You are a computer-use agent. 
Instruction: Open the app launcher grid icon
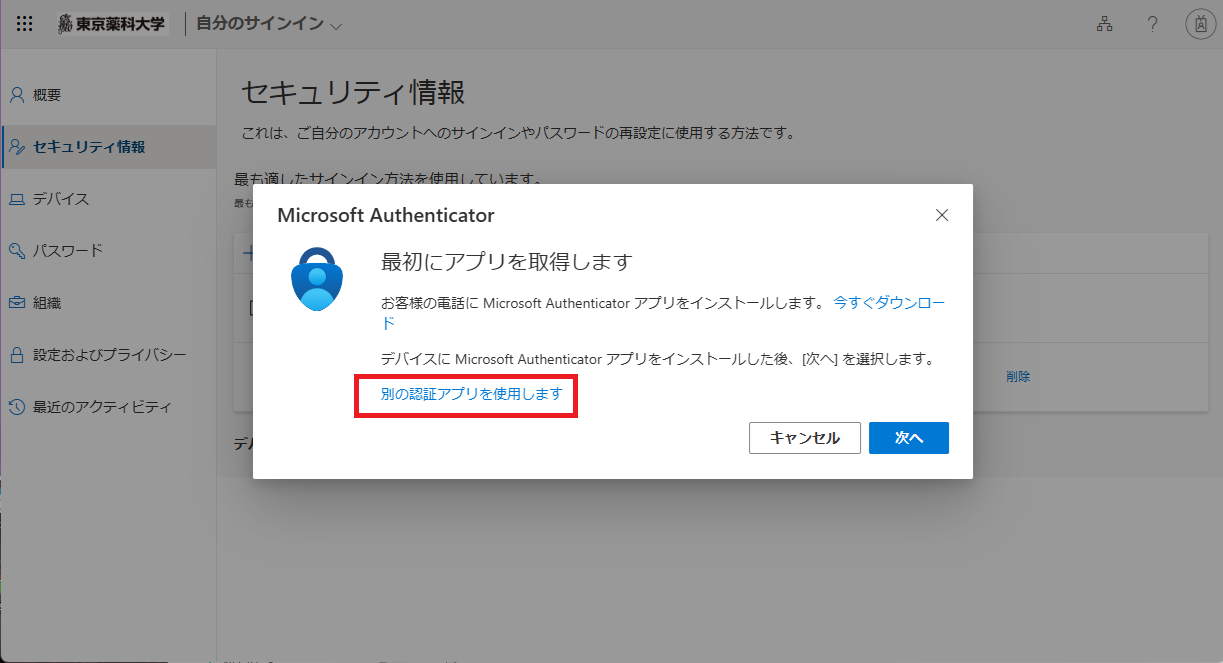tap(24, 23)
